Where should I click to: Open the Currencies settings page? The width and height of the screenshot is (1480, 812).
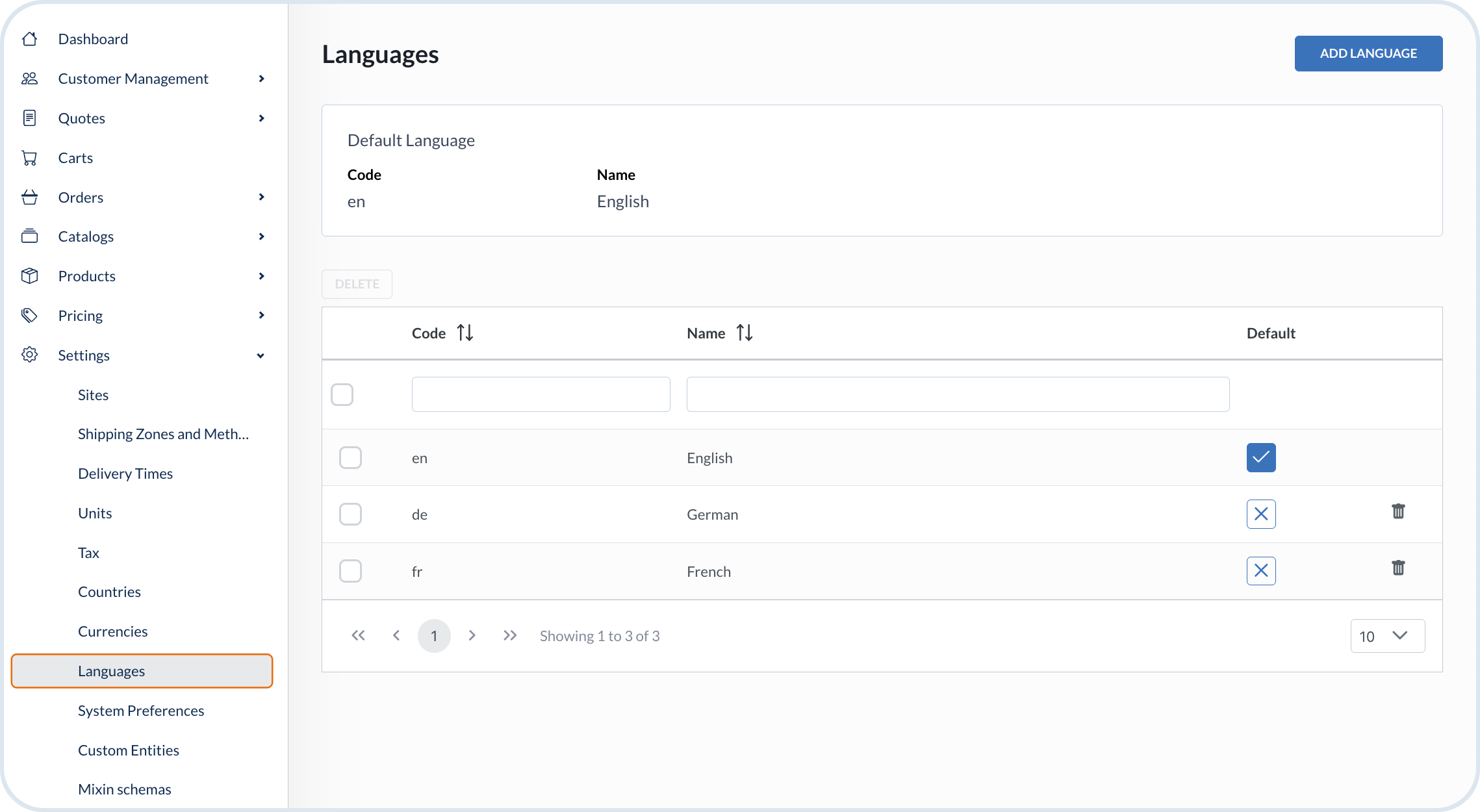(x=112, y=631)
